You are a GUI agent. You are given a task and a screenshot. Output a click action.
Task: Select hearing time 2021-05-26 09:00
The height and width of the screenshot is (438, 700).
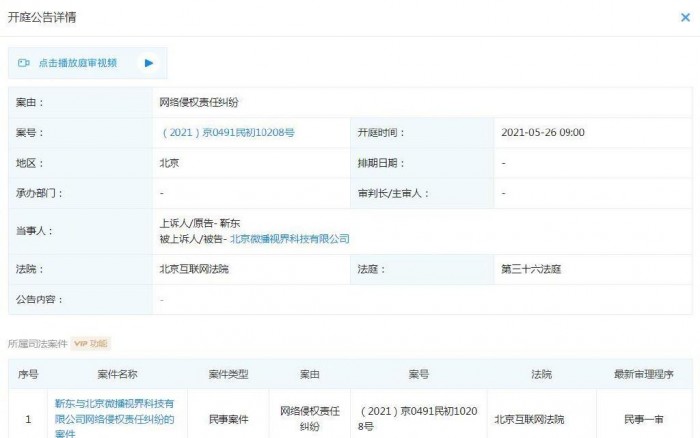[543, 133]
